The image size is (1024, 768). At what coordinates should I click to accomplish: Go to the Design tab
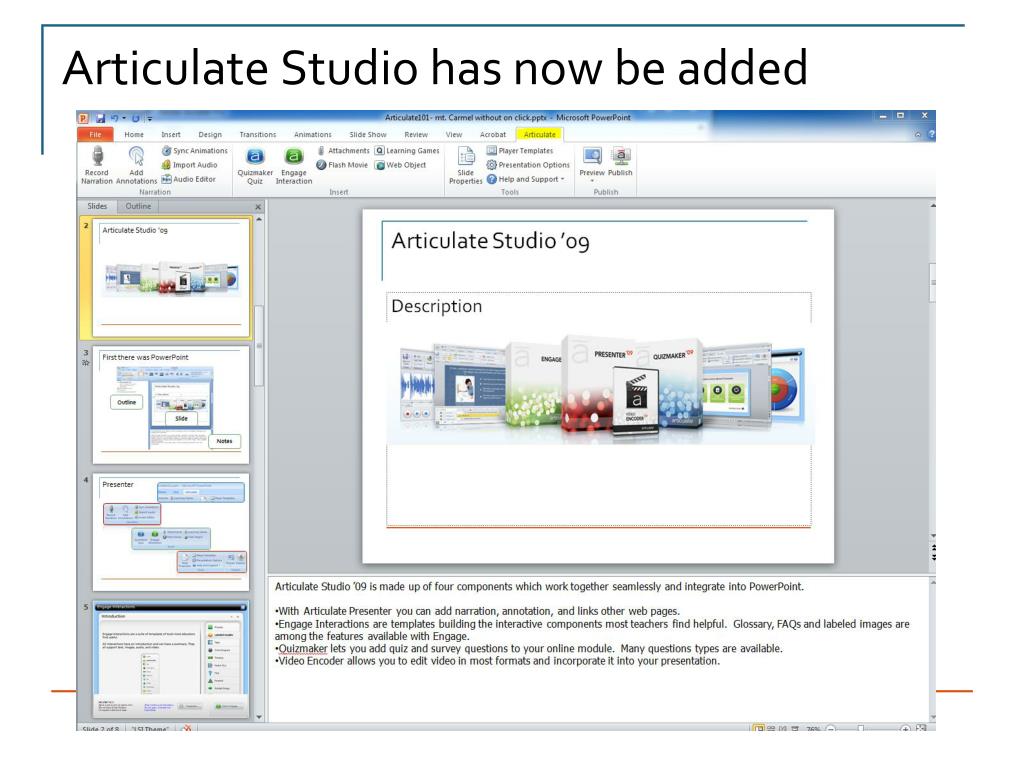click(x=210, y=135)
